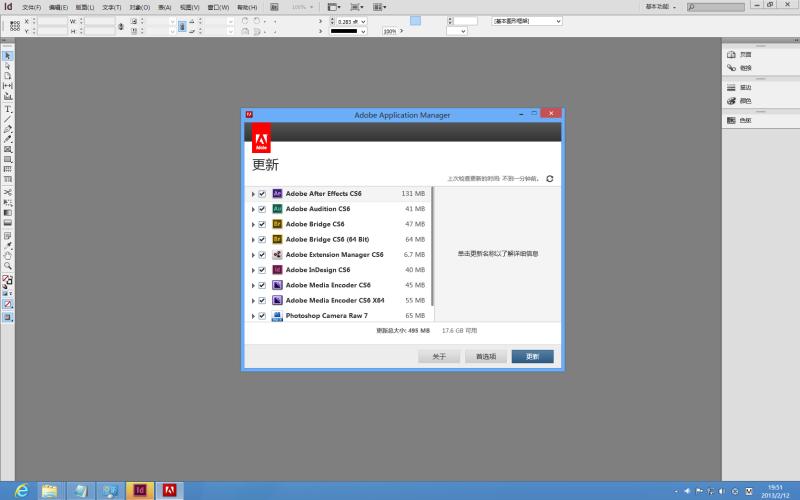Open File Explorer from the taskbar
This screenshot has width=800, height=500.
[49, 491]
